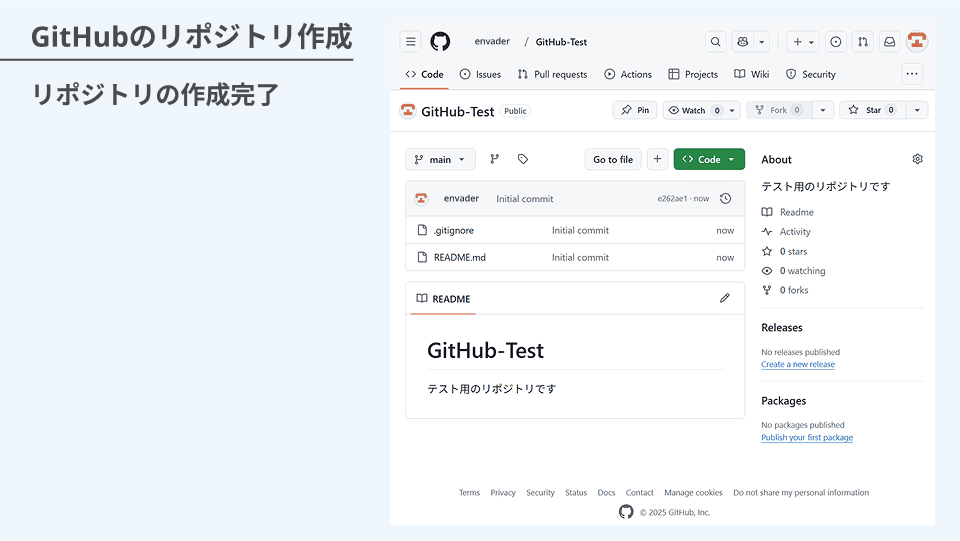The width and height of the screenshot is (960, 541).
Task: Open the plus create-new dropdown
Action: (803, 42)
